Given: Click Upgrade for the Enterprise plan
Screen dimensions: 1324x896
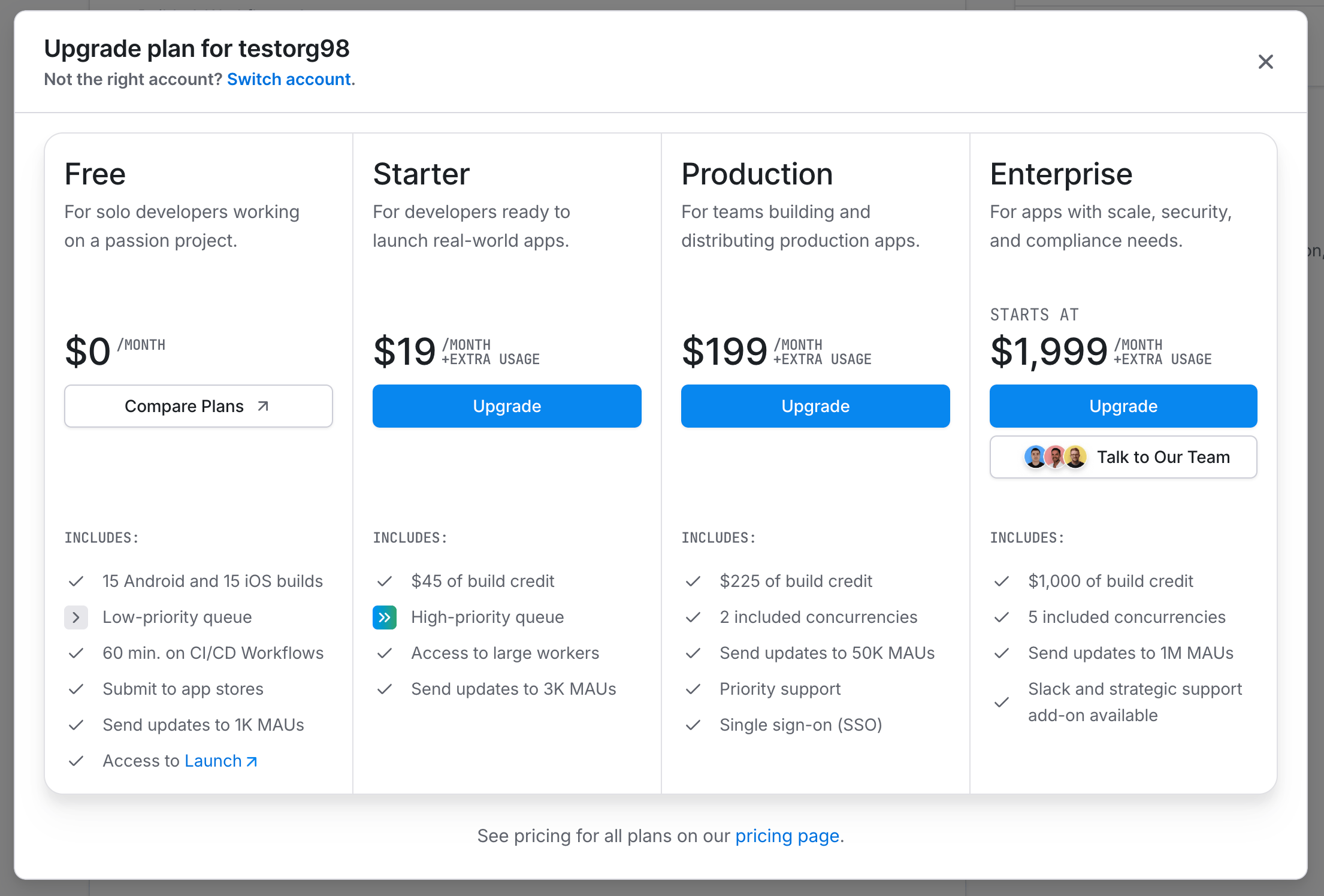Looking at the screenshot, I should 1123,406.
